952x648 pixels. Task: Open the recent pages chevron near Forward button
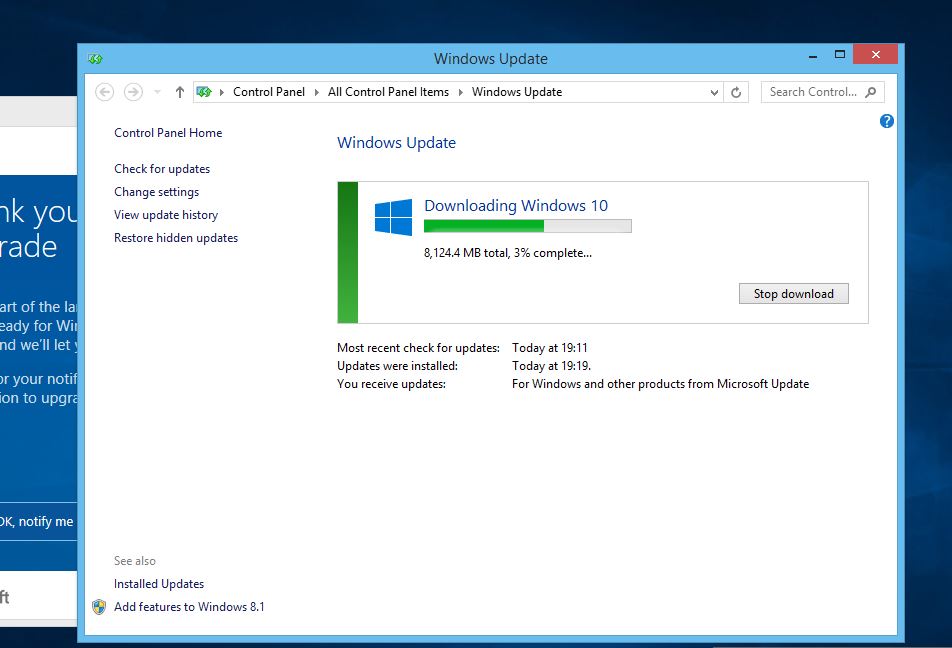pos(156,91)
